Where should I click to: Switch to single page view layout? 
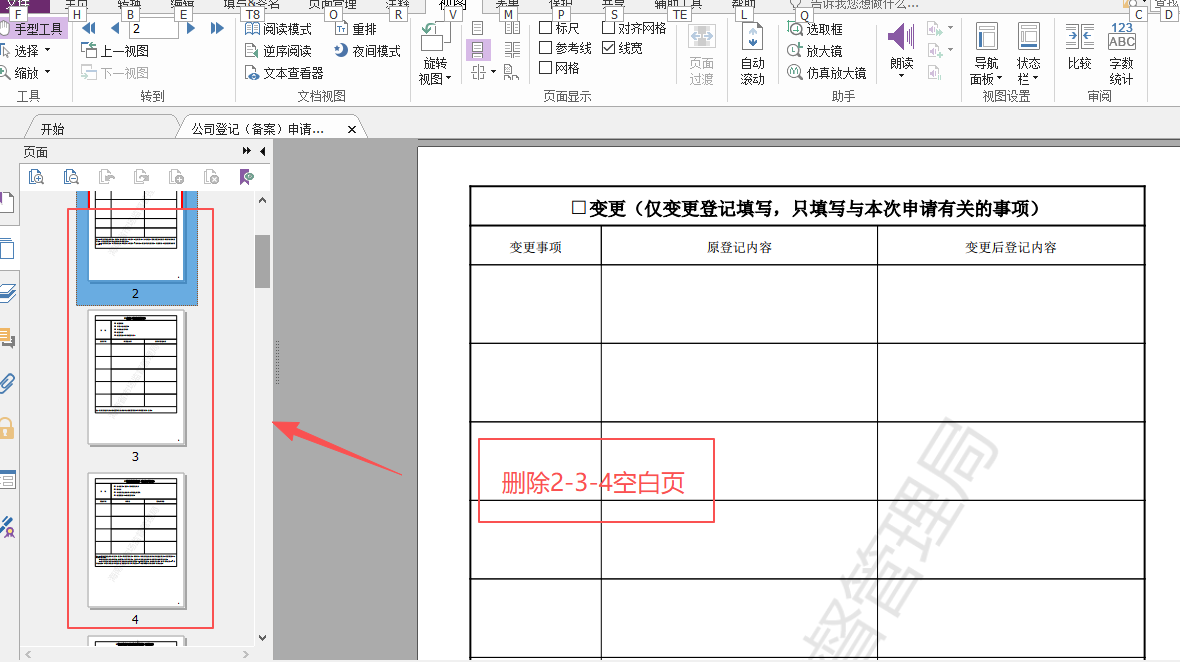pyautogui.click(x=477, y=29)
